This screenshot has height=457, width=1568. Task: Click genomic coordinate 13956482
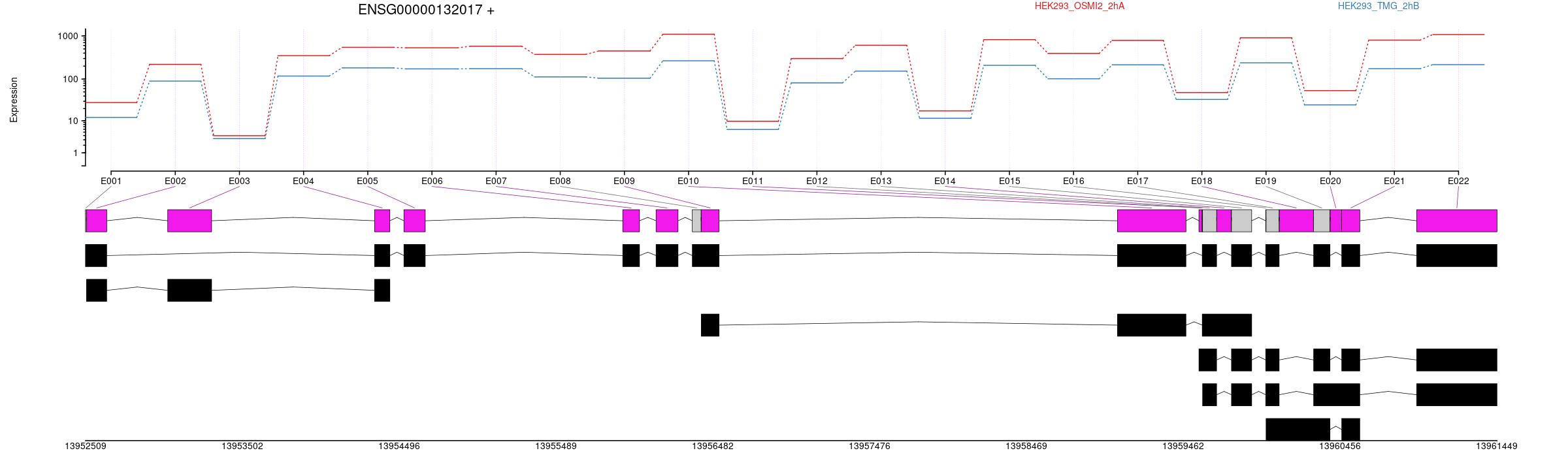click(713, 447)
